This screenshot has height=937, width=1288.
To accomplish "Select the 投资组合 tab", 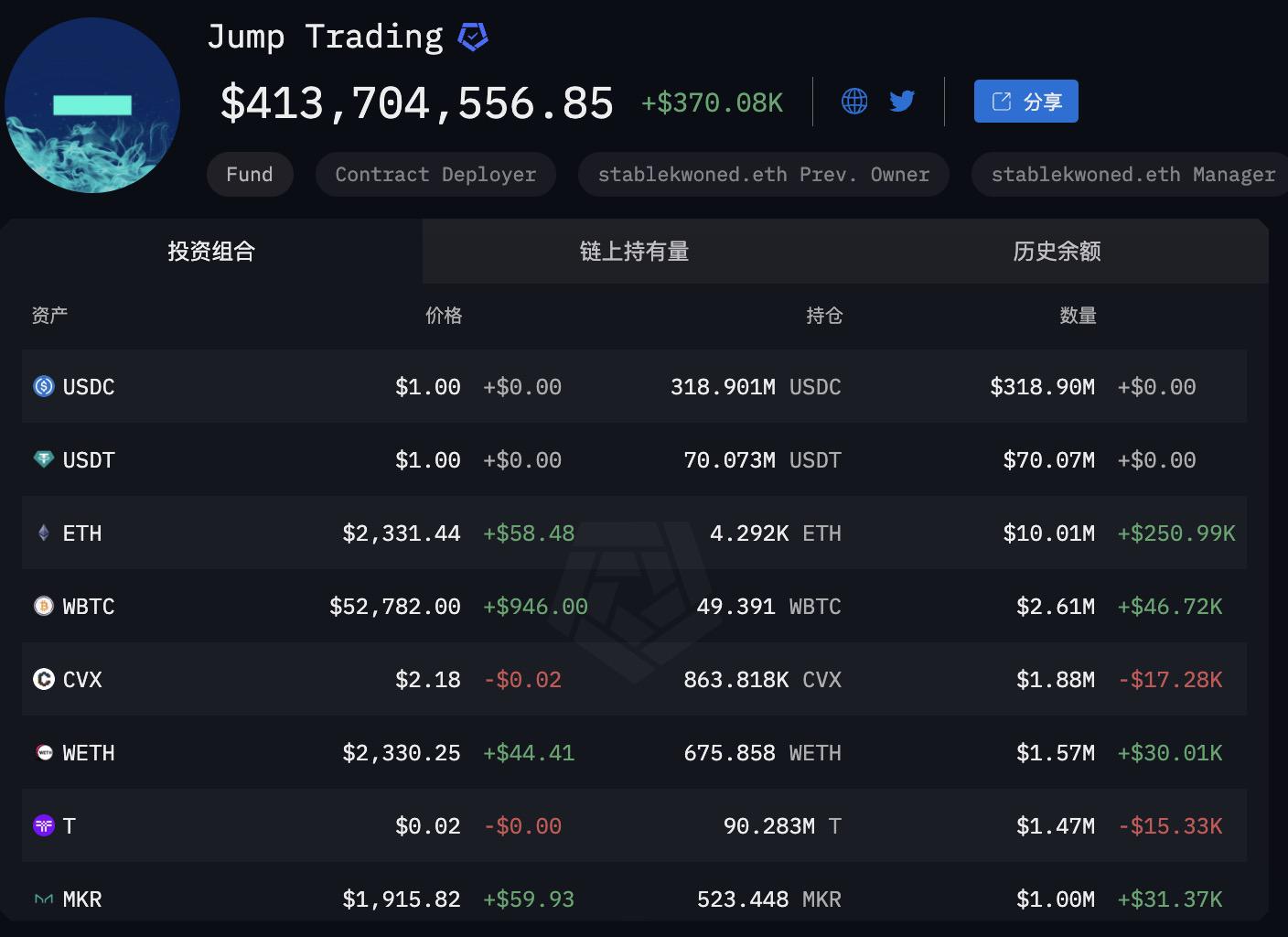I will point(211,252).
